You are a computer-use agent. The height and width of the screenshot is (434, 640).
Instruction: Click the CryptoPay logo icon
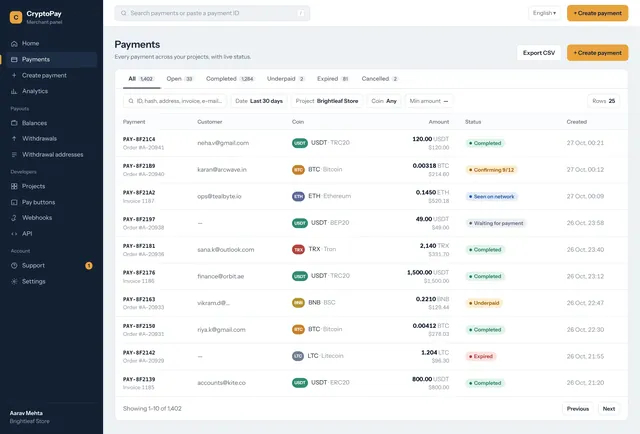pyautogui.click(x=16, y=17)
